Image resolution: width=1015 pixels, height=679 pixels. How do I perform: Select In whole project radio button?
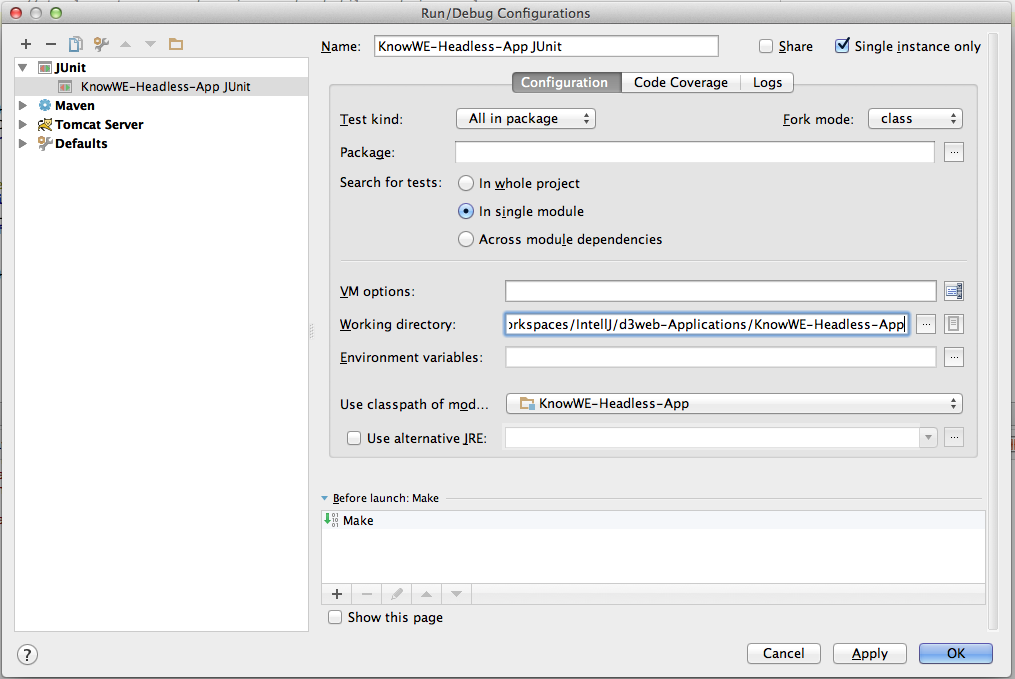(465, 183)
